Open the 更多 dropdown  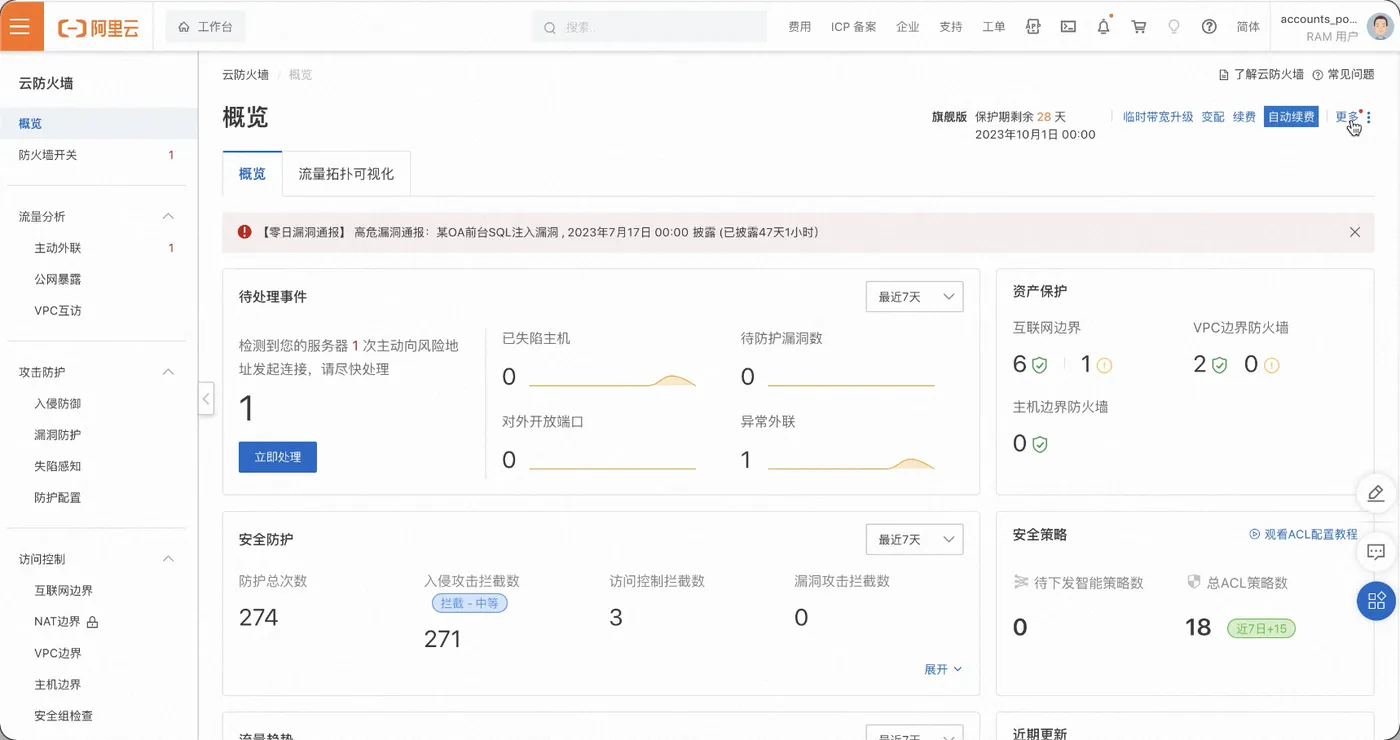[1347, 117]
